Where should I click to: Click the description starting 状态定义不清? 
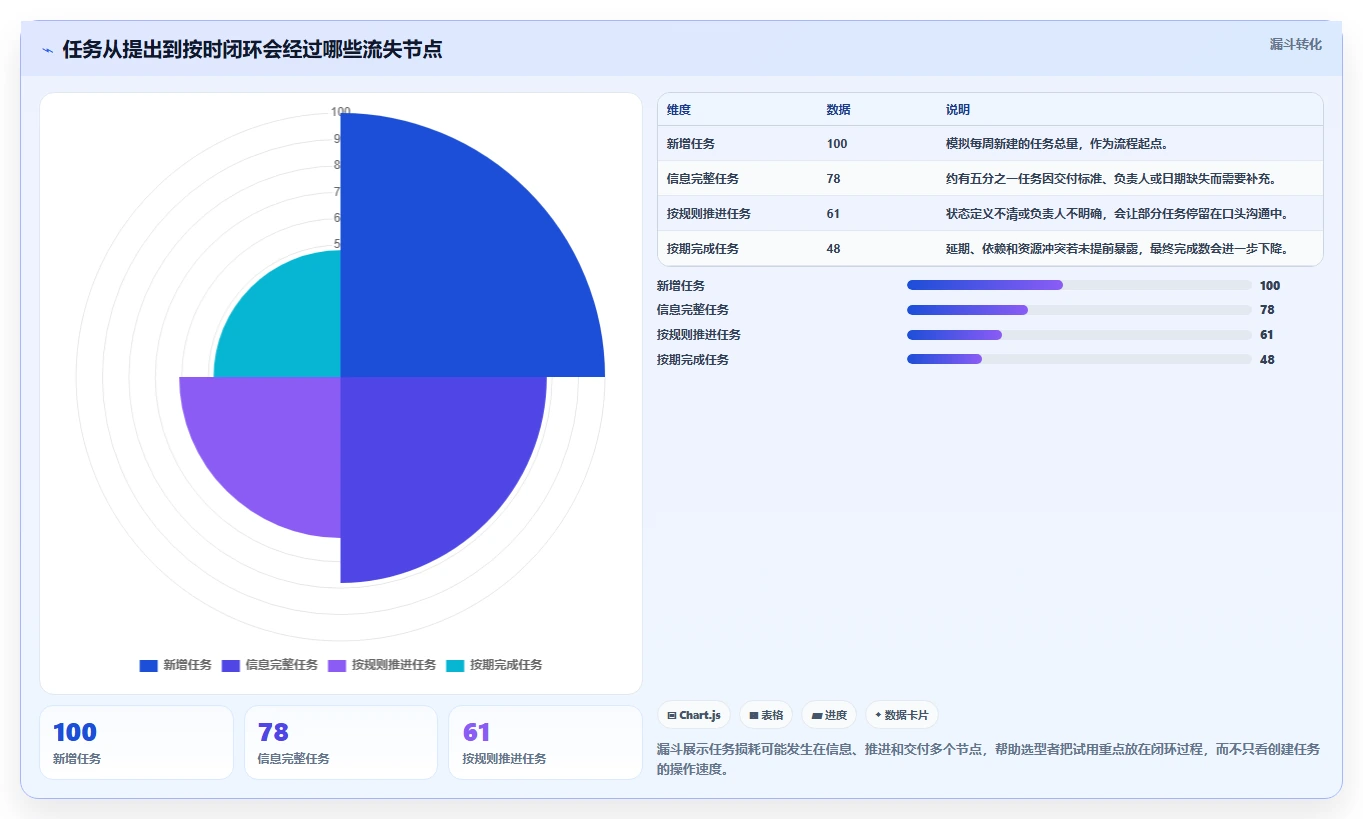pos(1118,214)
